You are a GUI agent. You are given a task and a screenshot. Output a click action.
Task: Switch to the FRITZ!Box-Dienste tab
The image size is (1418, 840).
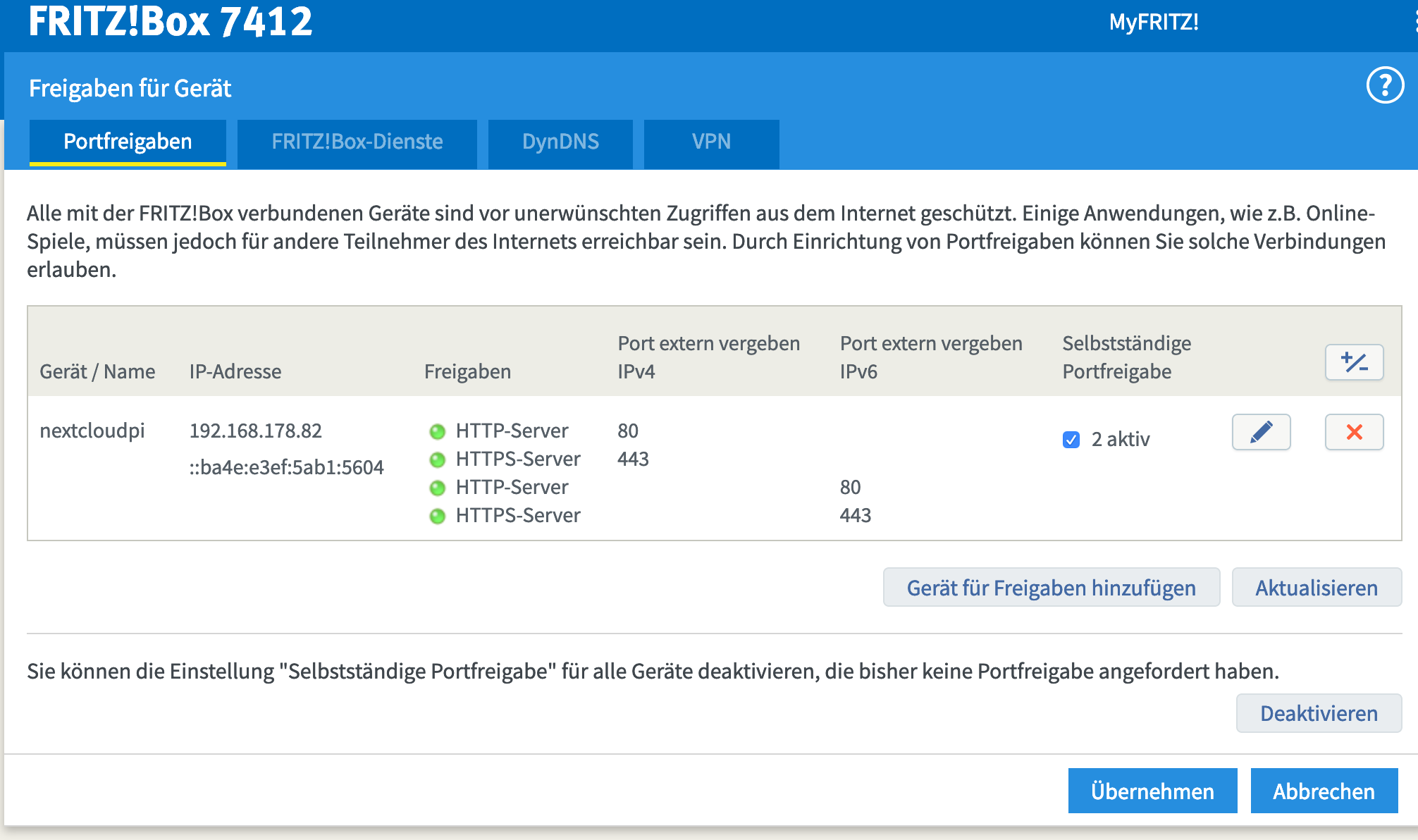point(357,142)
